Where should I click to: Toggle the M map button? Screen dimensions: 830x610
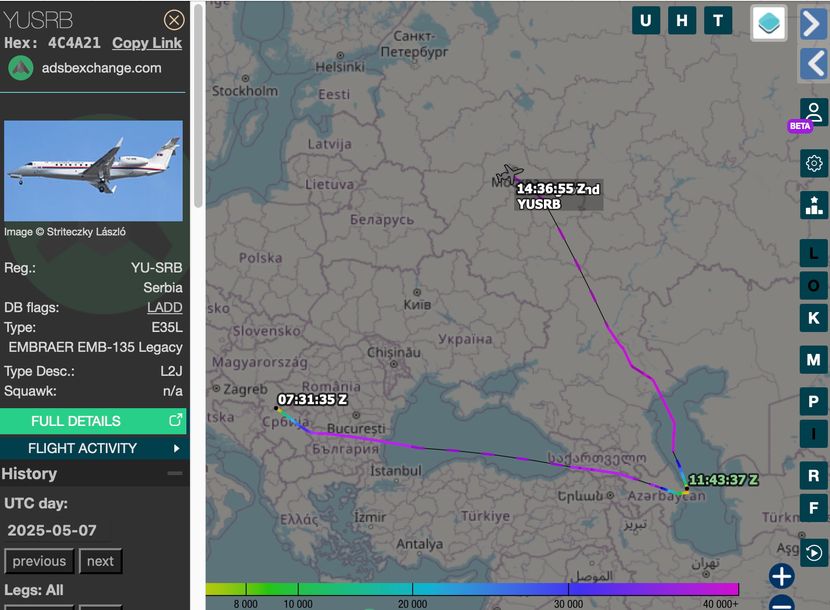[814, 360]
